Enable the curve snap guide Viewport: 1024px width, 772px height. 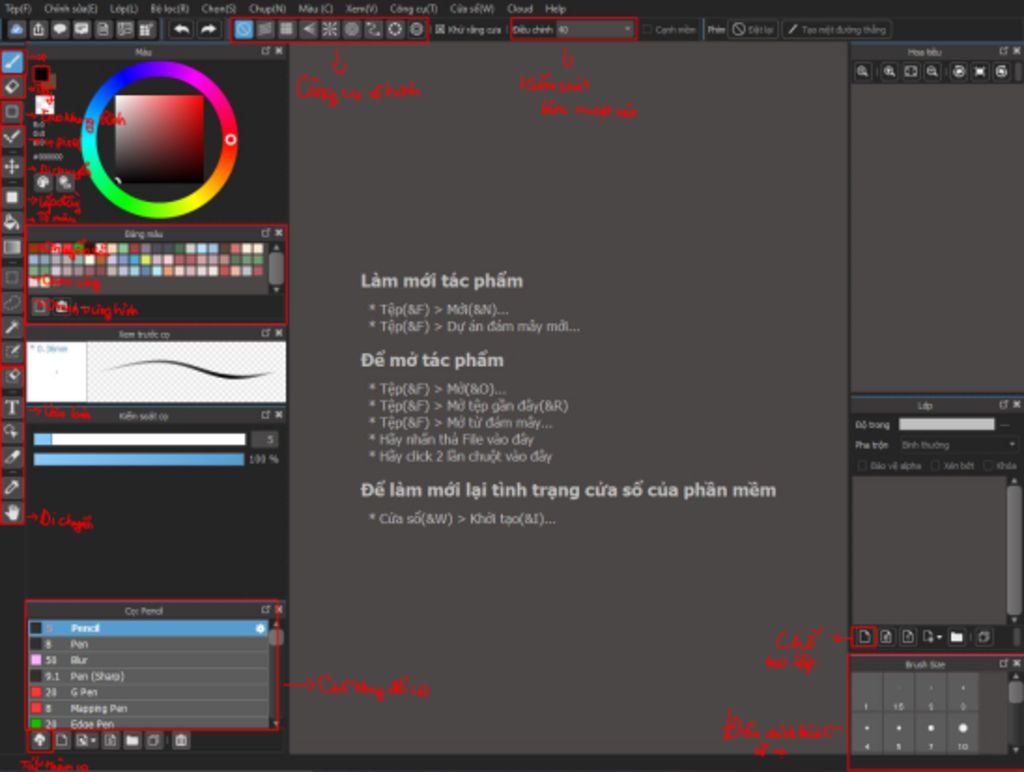[373, 29]
